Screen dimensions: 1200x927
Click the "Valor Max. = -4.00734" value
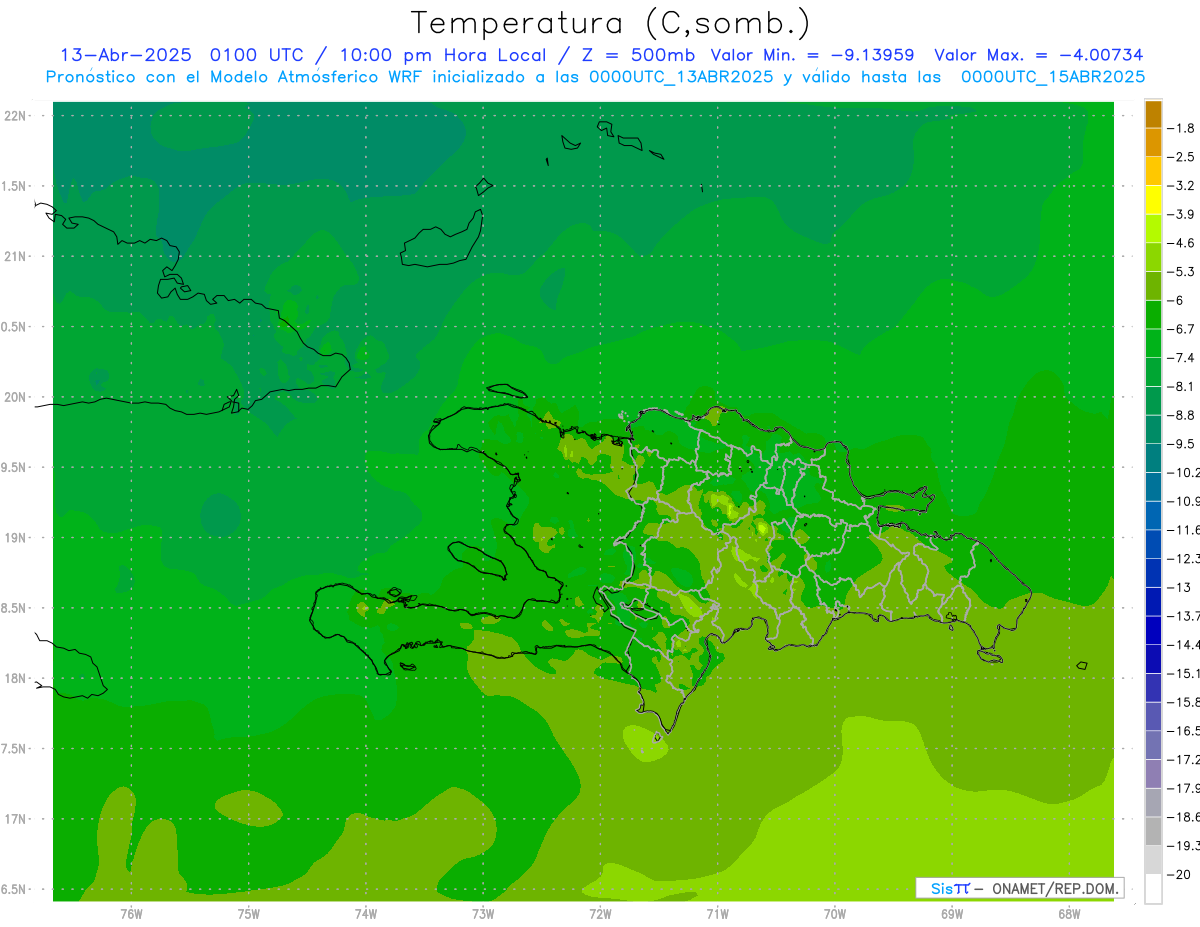(x=1039, y=55)
